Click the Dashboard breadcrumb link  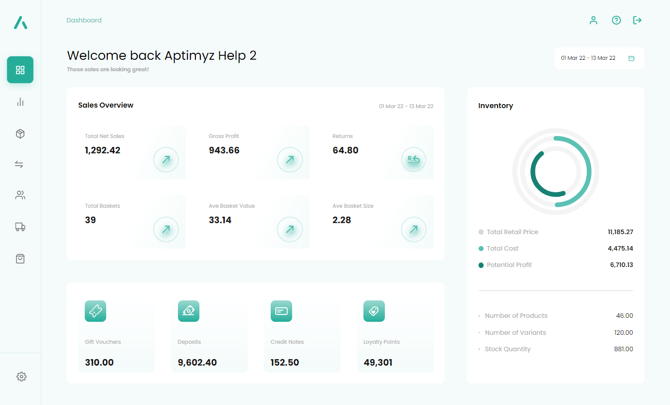point(84,20)
